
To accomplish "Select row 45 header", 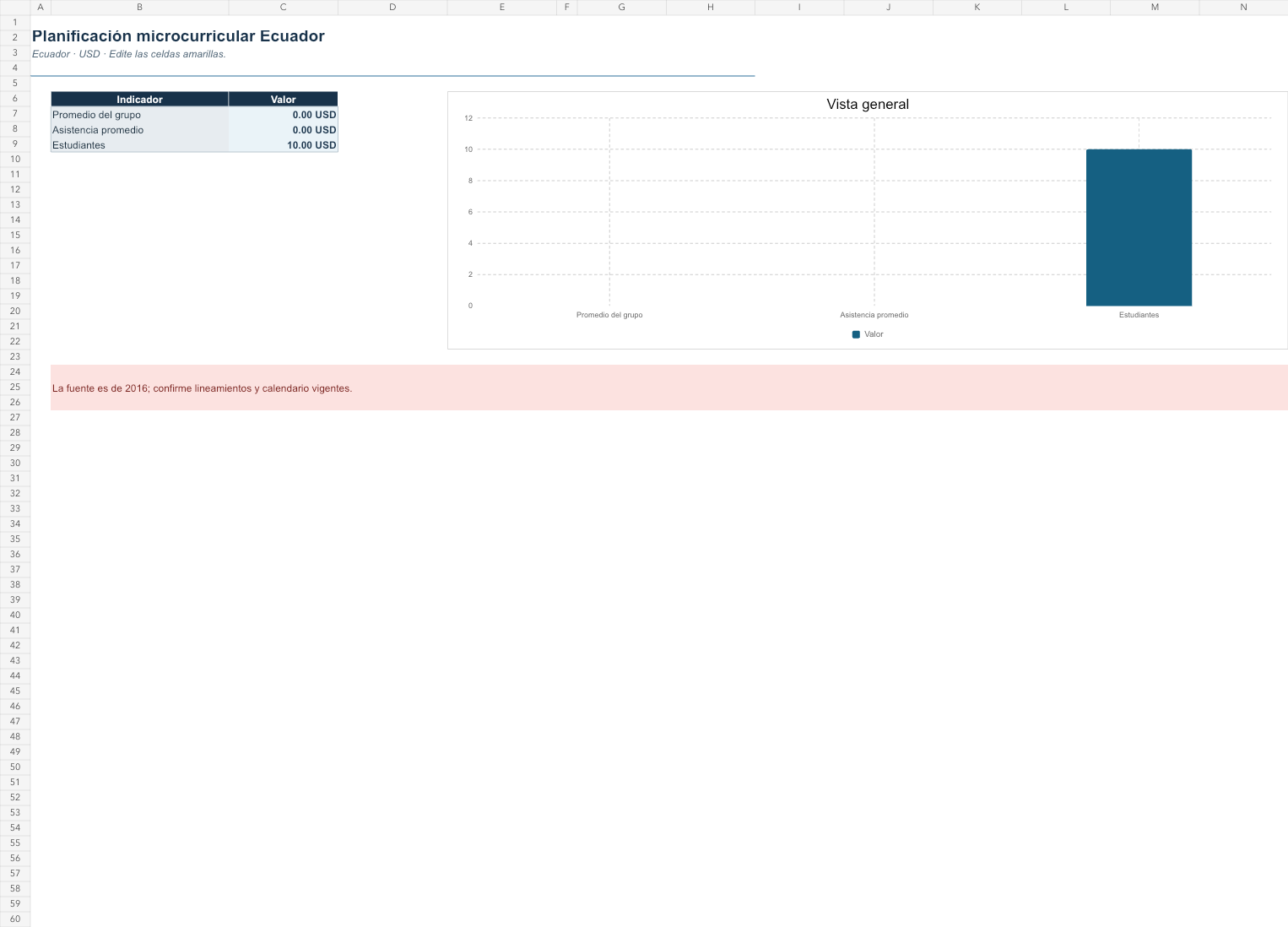I will (x=15, y=691).
